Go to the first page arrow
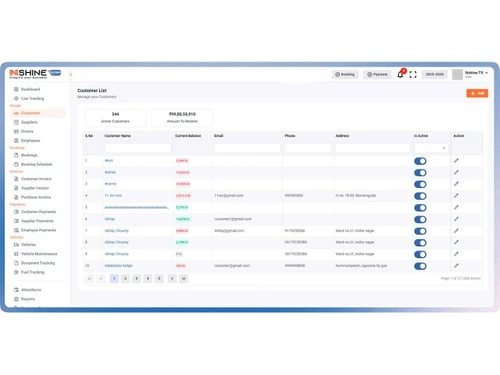Viewport: 500px width, 375px height. (89, 278)
